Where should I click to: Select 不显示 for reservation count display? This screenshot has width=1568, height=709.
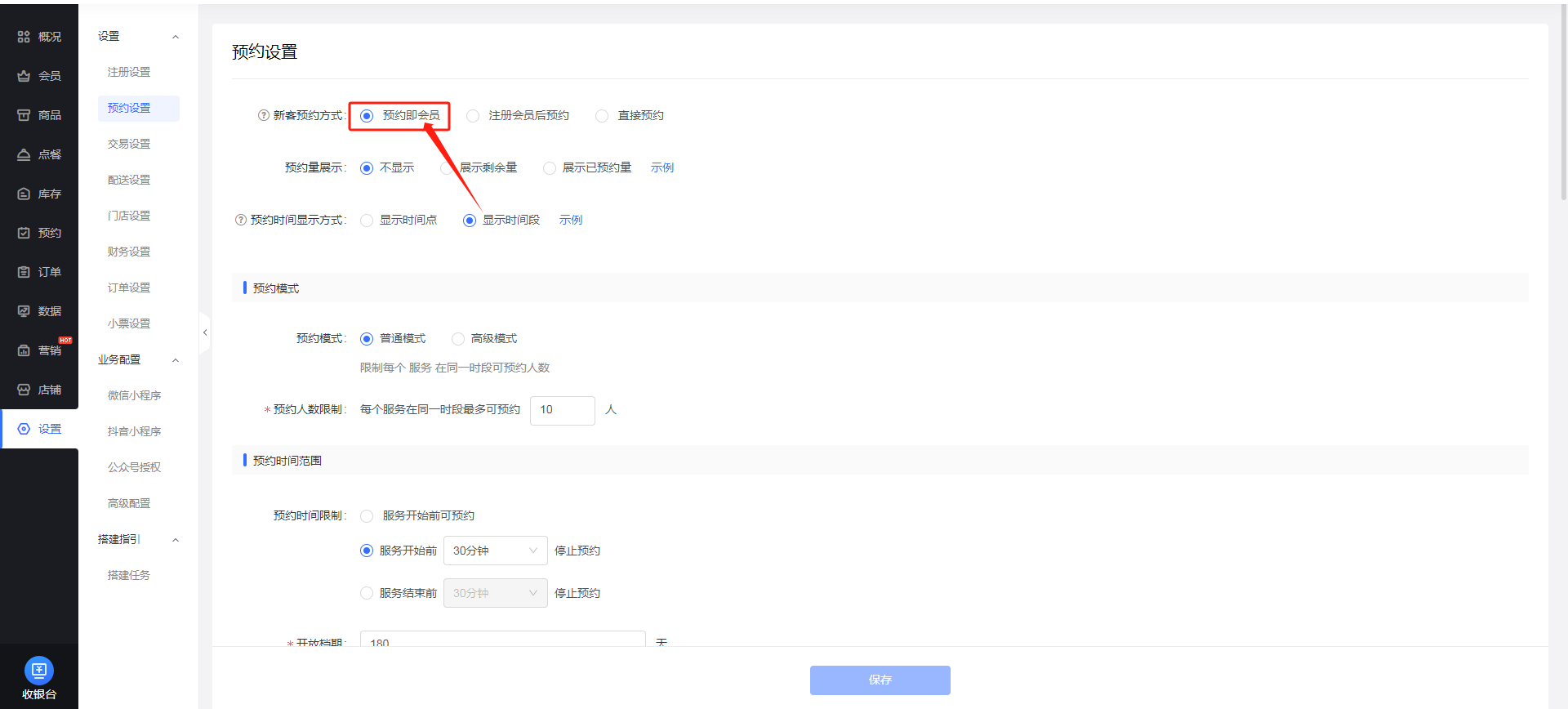(367, 168)
